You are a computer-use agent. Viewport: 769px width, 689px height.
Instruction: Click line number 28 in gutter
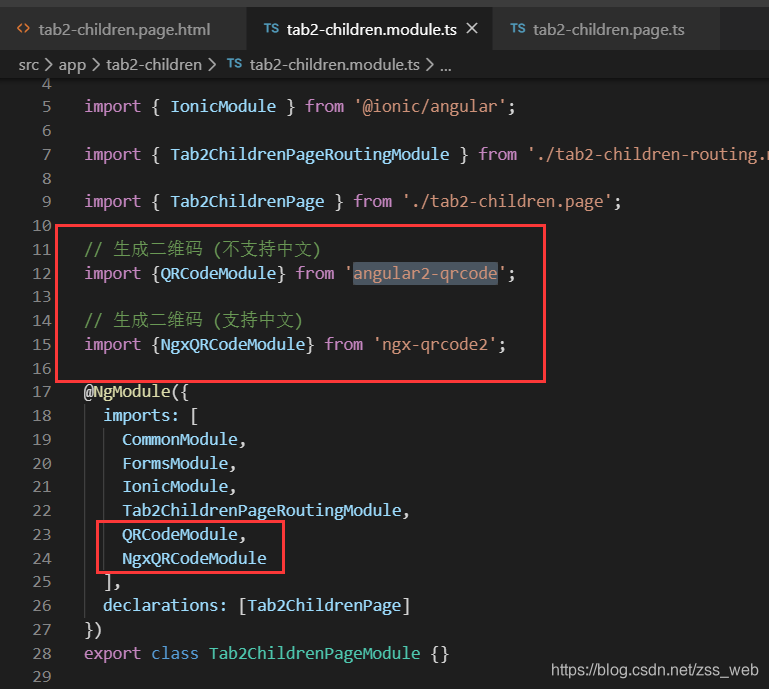(x=42, y=654)
